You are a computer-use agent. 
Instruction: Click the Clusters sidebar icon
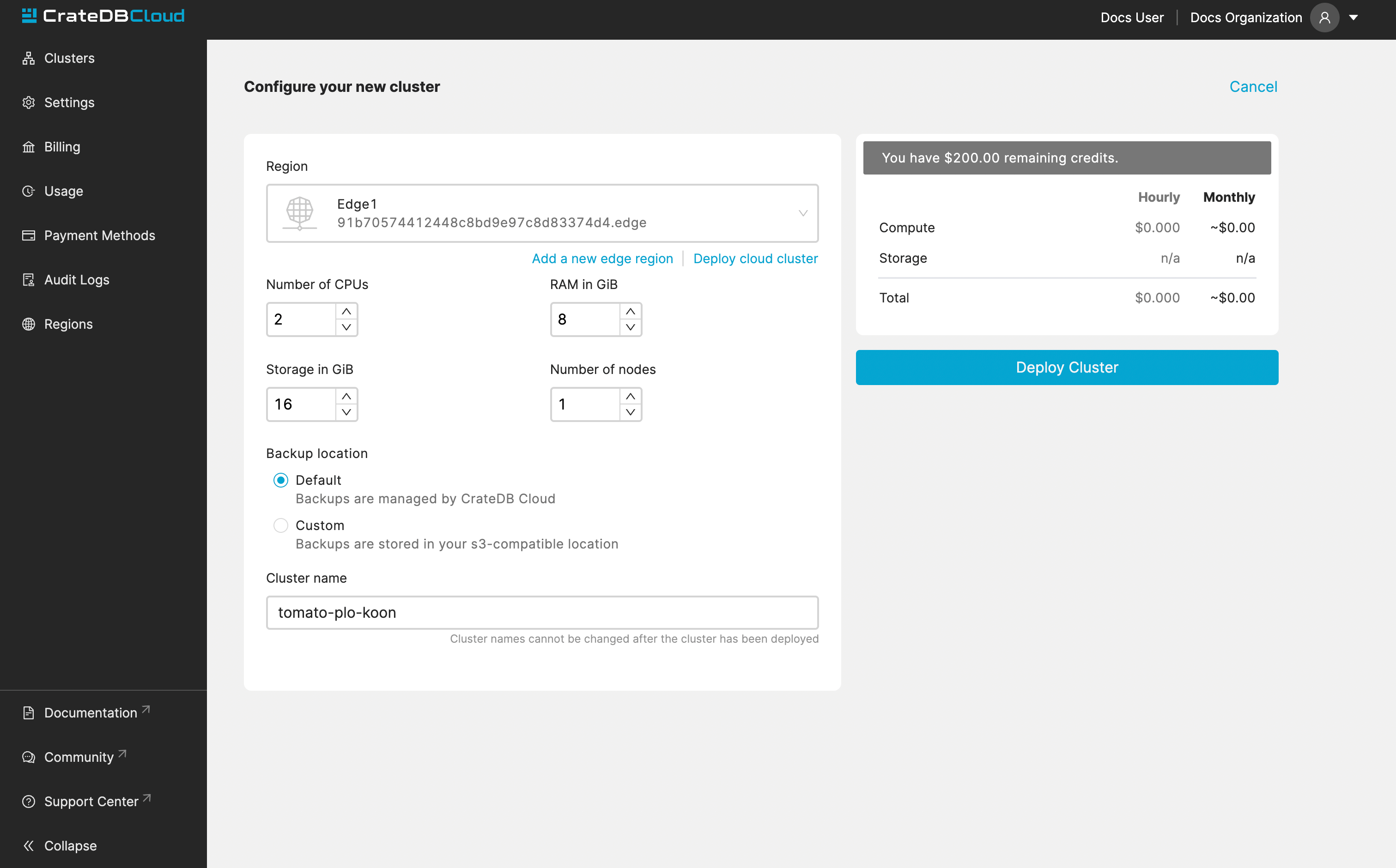[x=28, y=58]
